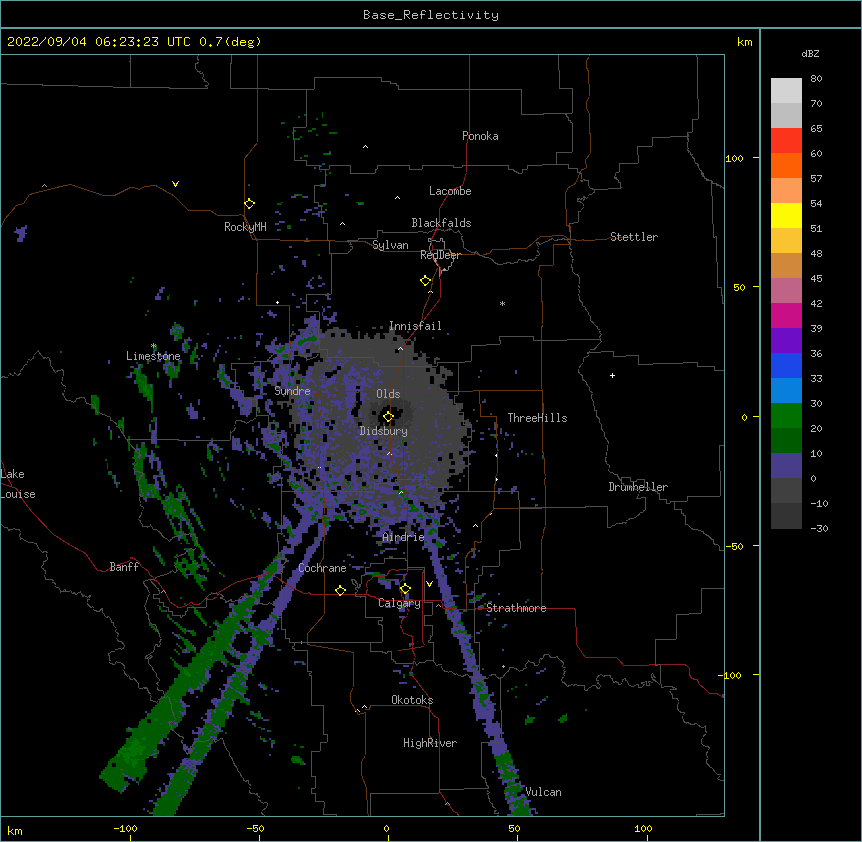Click the Sylvan town label
The width and height of the screenshot is (862, 842).
point(390,245)
